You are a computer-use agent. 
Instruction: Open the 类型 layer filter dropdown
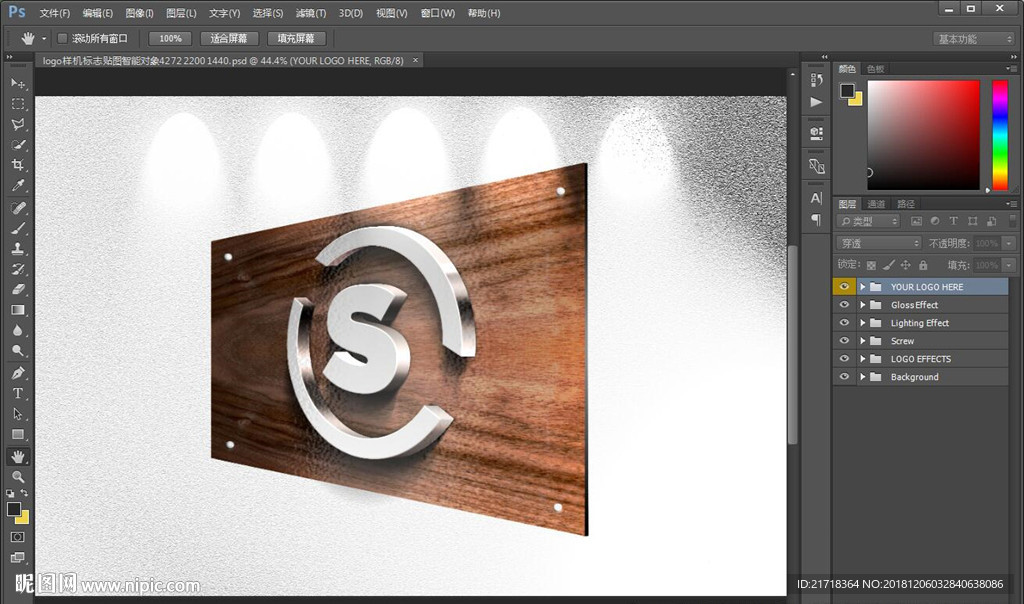click(869, 221)
